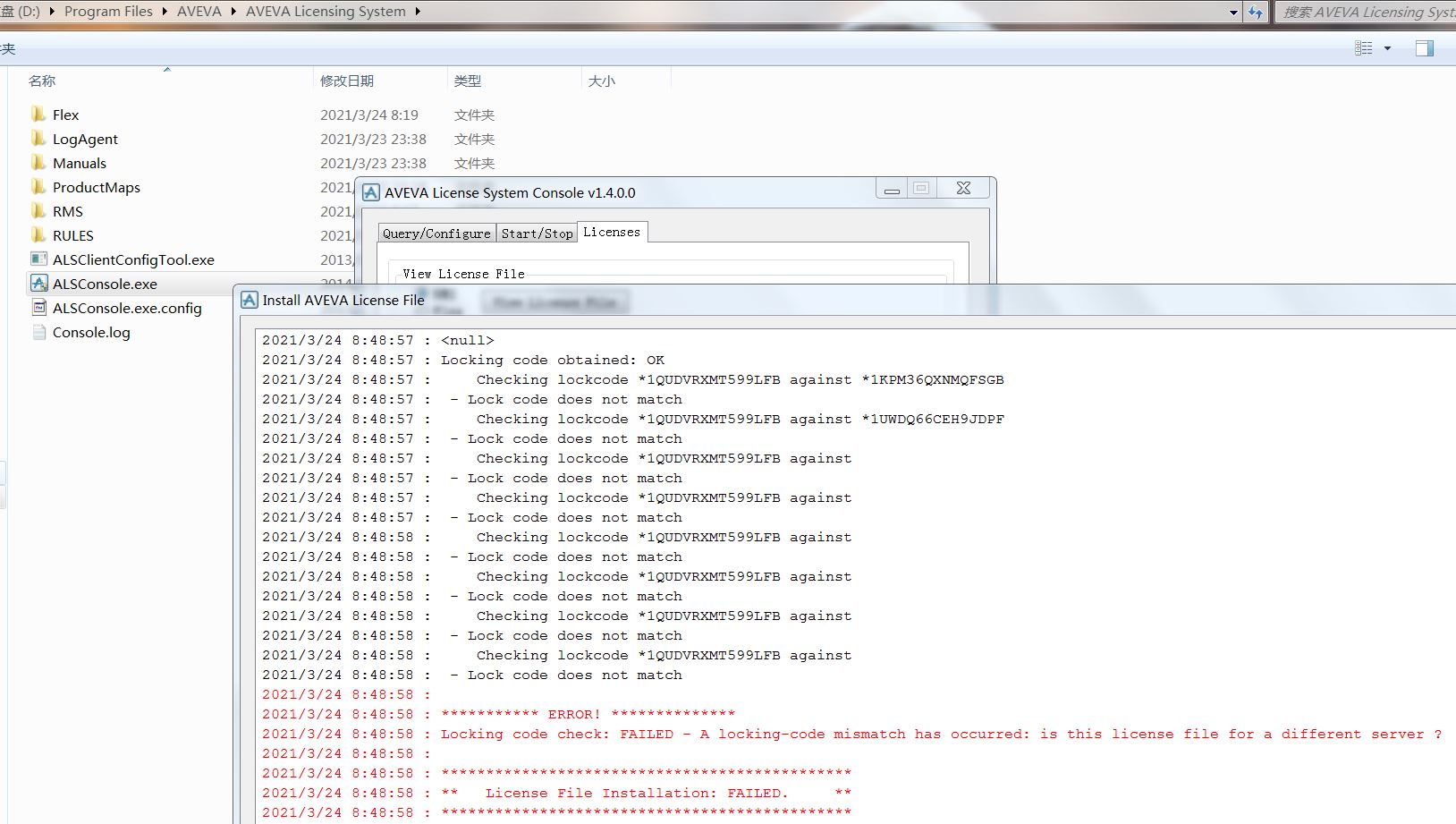This screenshot has width=1456, height=824.
Task: Go to Program Files in the address bar
Action: (x=108, y=12)
